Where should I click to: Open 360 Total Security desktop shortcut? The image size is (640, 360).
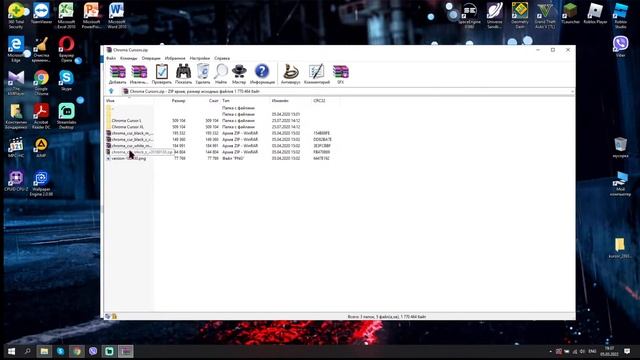tap(16, 16)
